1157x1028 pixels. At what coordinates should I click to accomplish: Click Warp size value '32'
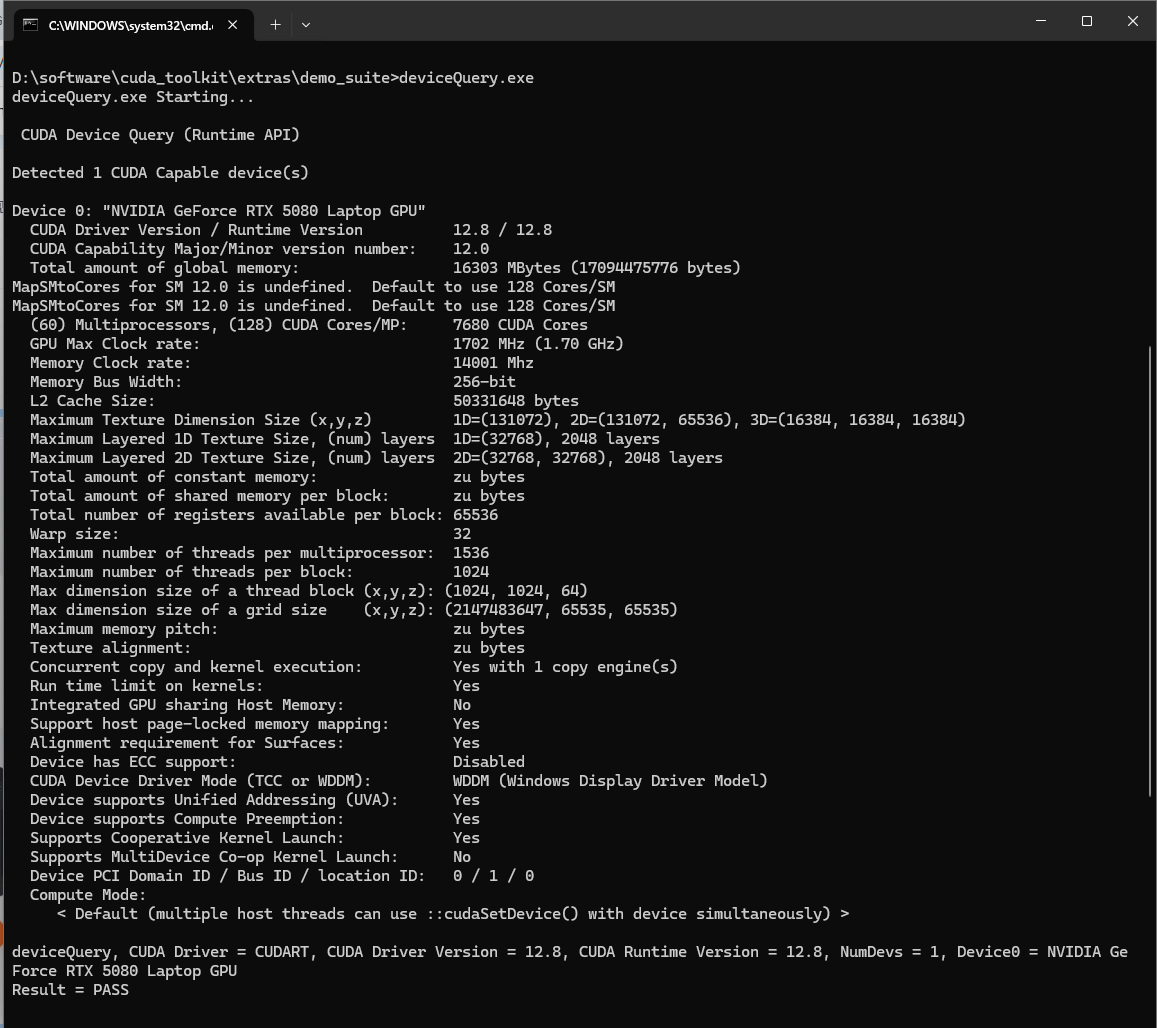point(462,534)
